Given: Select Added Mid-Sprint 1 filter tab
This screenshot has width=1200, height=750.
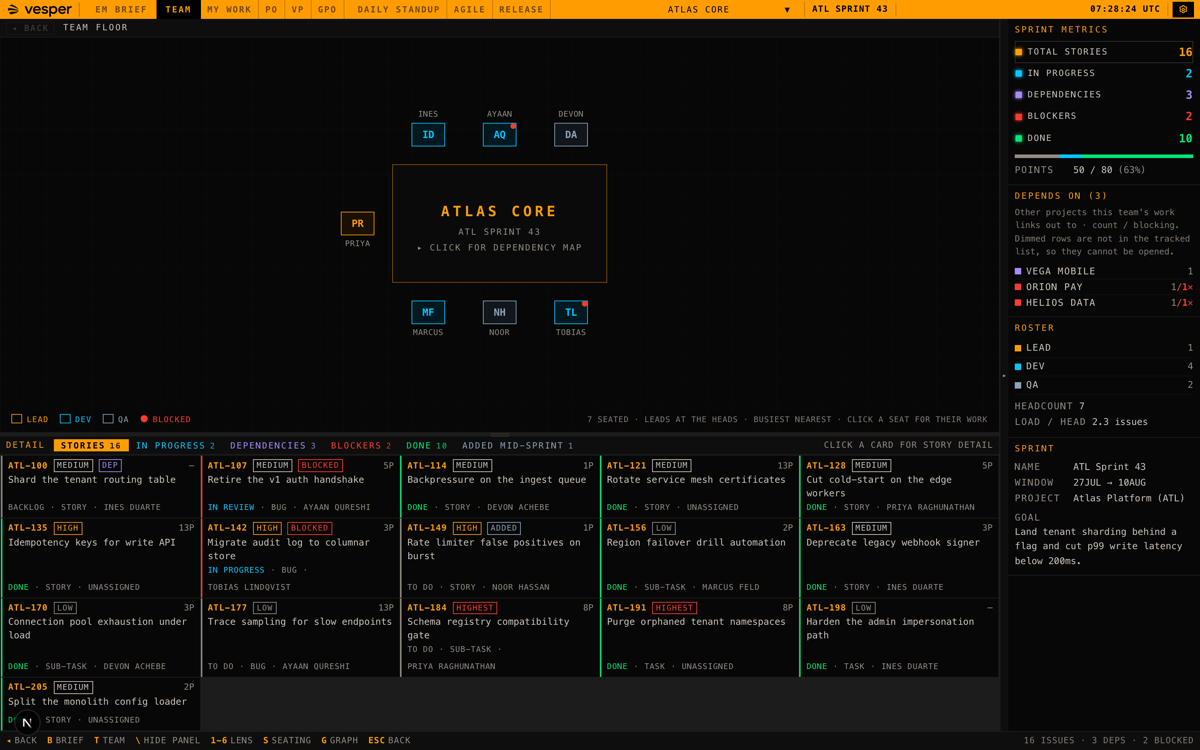Looking at the screenshot, I should (517, 446).
